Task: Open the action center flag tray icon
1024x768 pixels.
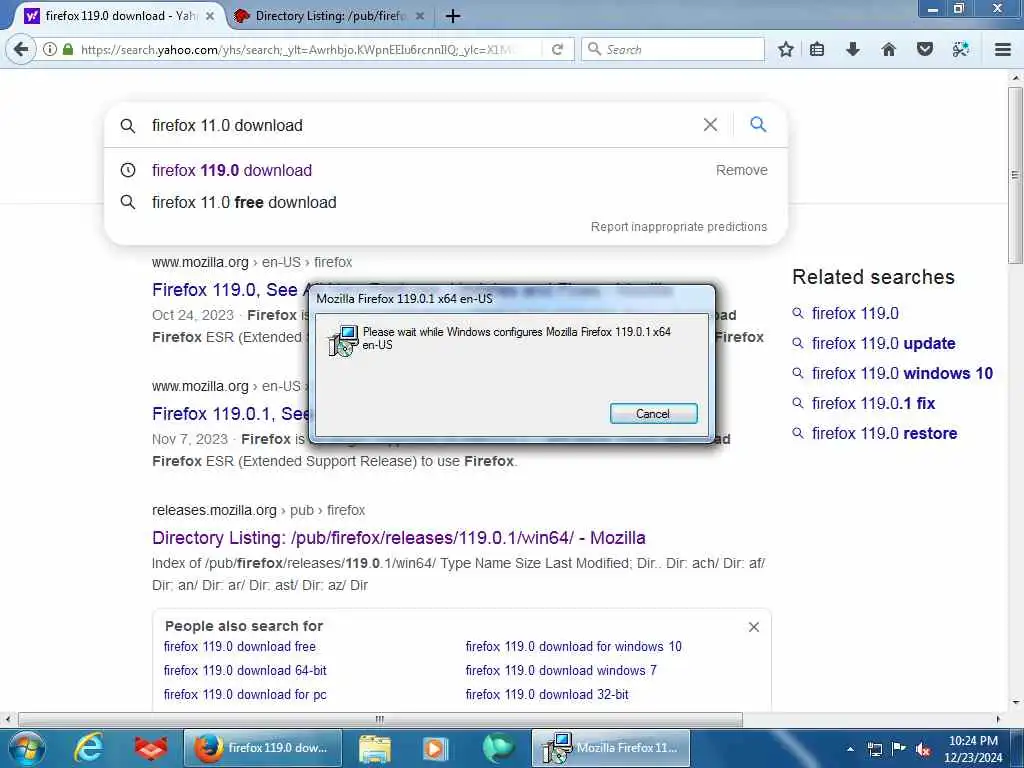Action: click(x=899, y=749)
